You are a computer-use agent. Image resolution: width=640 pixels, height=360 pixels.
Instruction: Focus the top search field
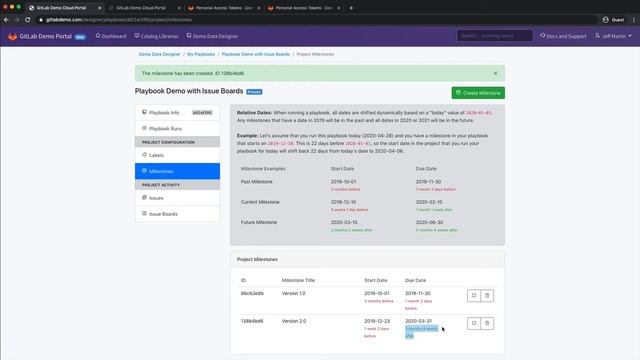pyautogui.click(x=495, y=36)
